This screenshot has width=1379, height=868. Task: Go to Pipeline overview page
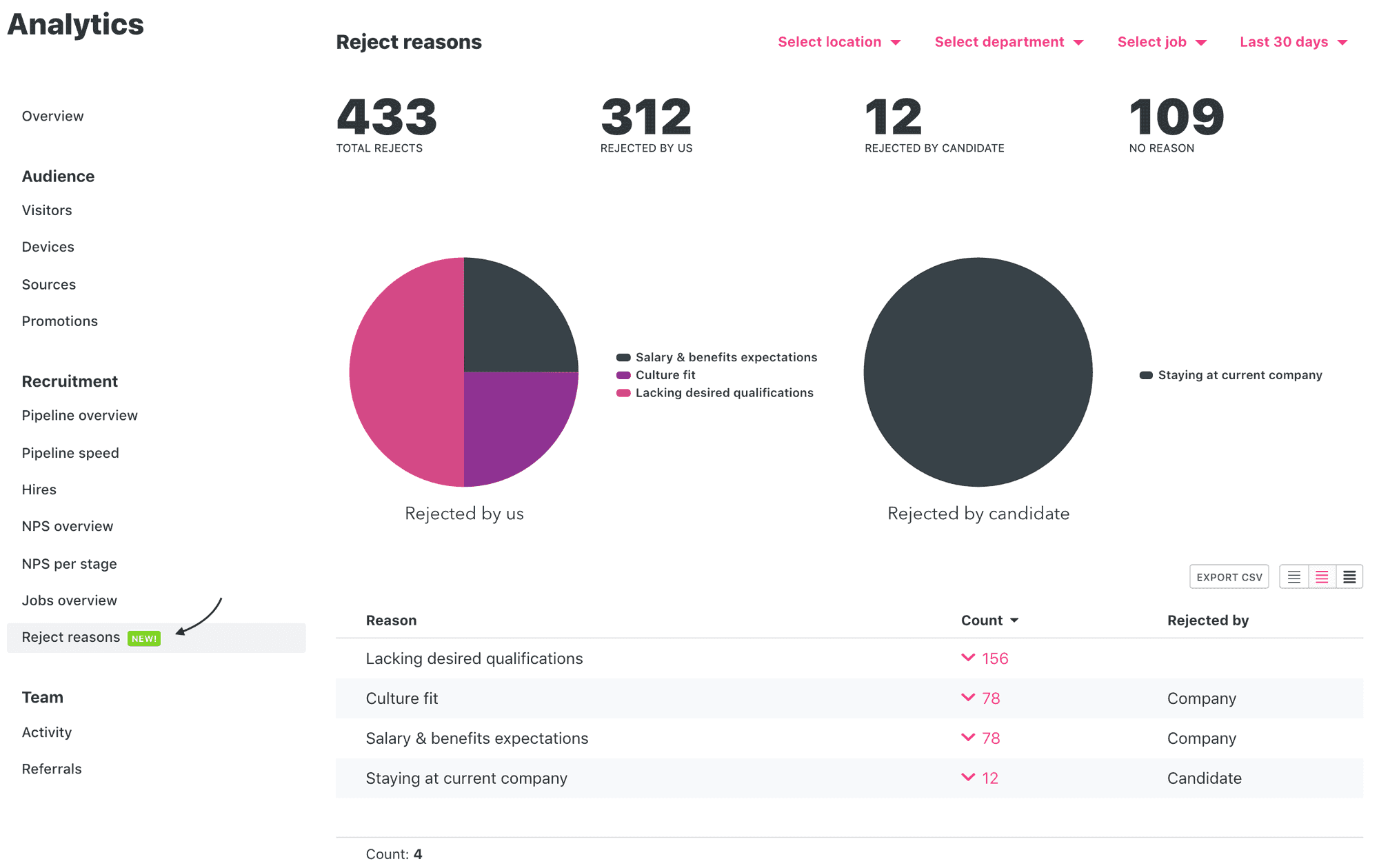(80, 415)
